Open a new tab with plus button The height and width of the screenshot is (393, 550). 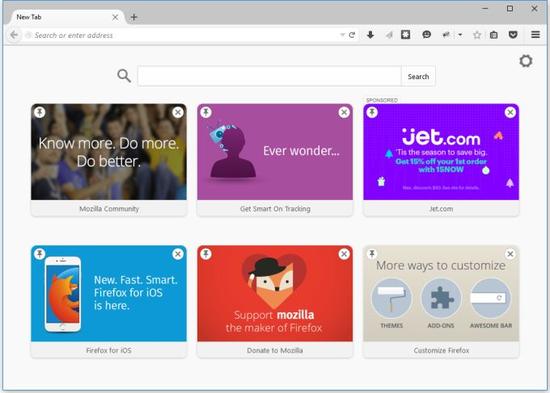134,17
